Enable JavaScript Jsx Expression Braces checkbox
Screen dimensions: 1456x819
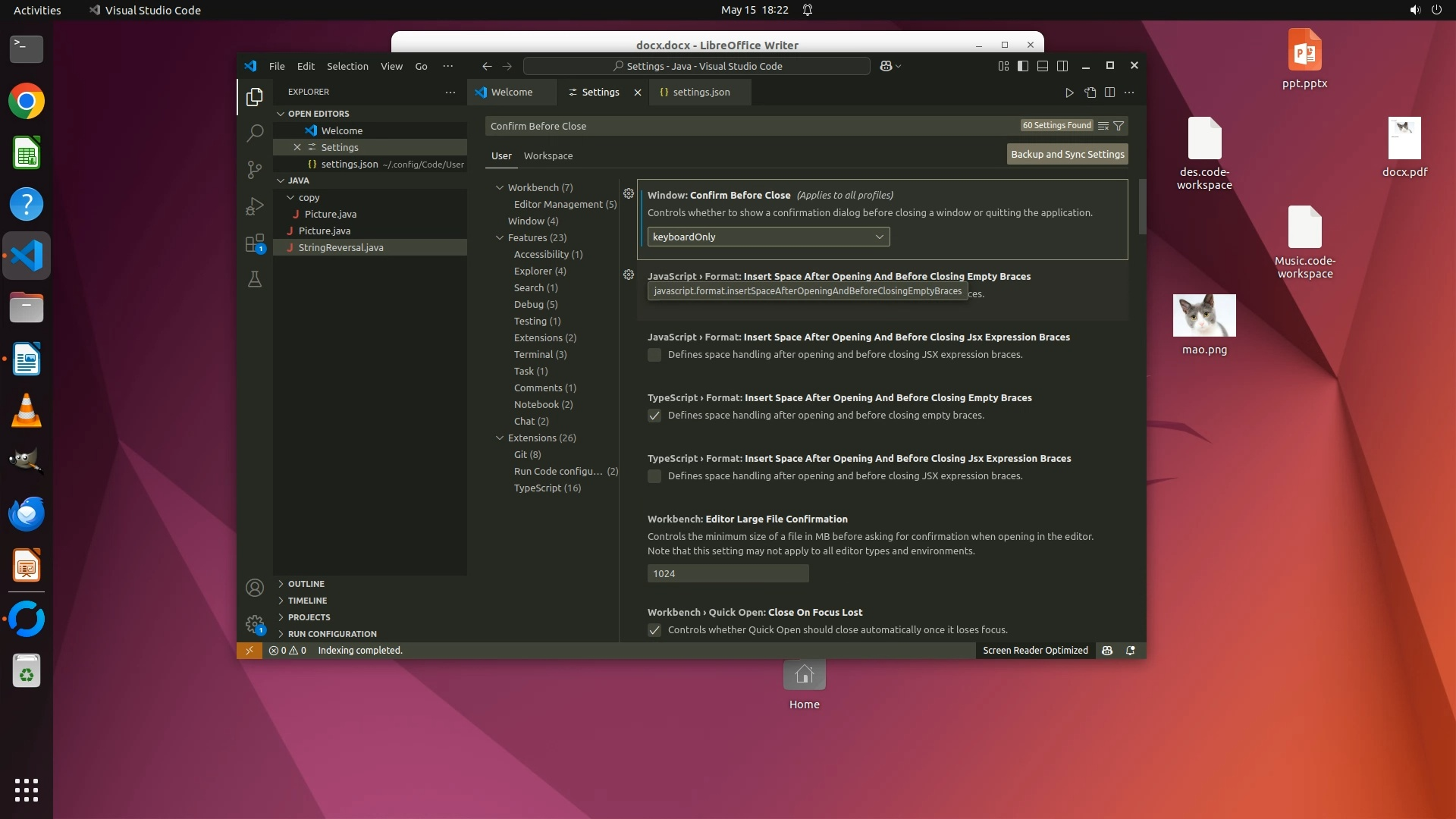[x=654, y=355]
